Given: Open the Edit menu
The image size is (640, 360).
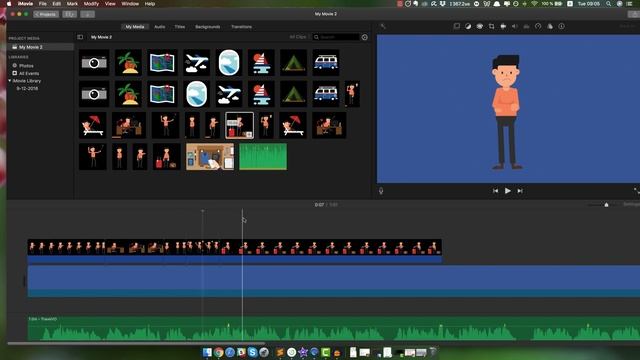Looking at the screenshot, I should click(56, 4).
